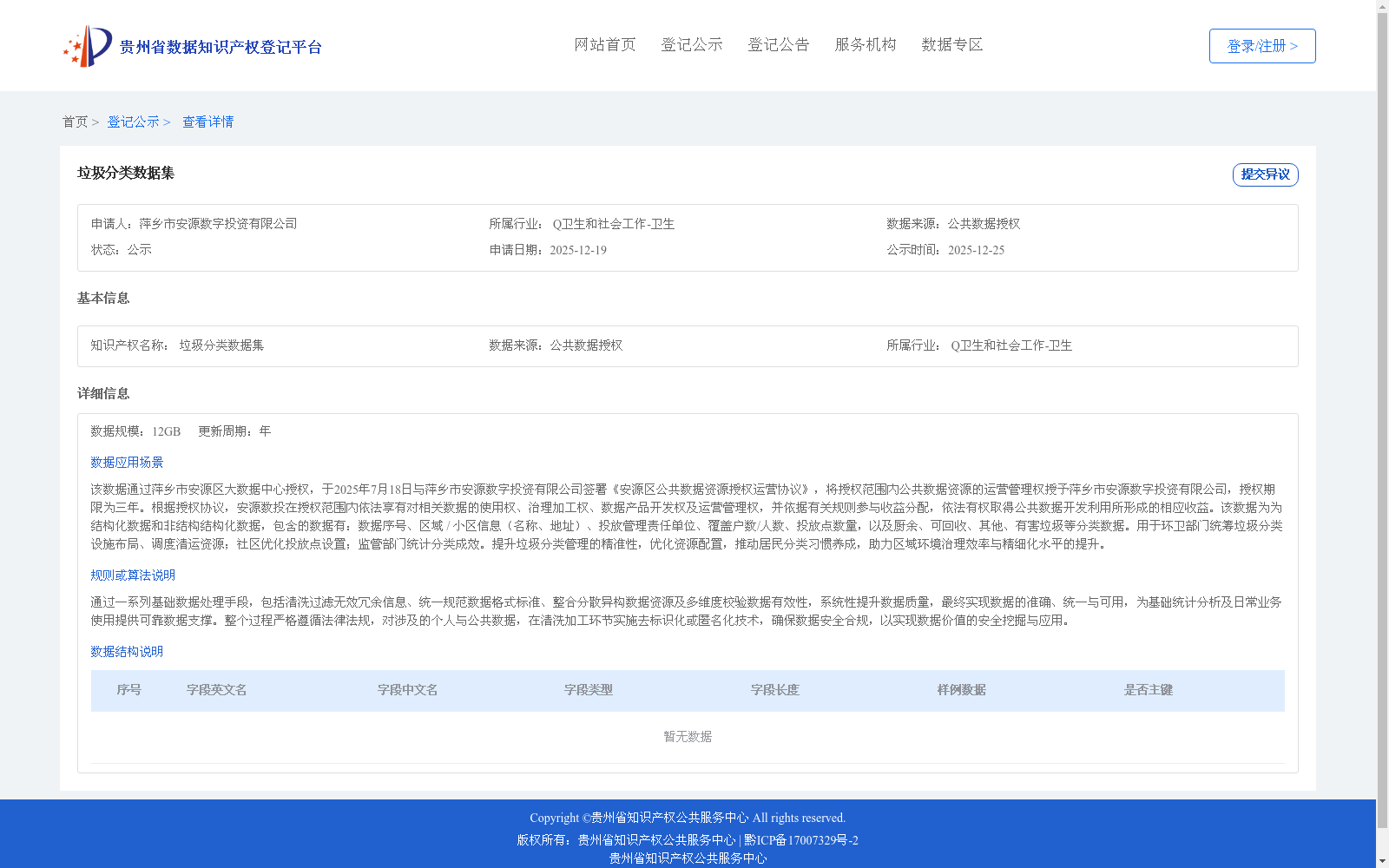Click the platform logo icon

point(87,46)
